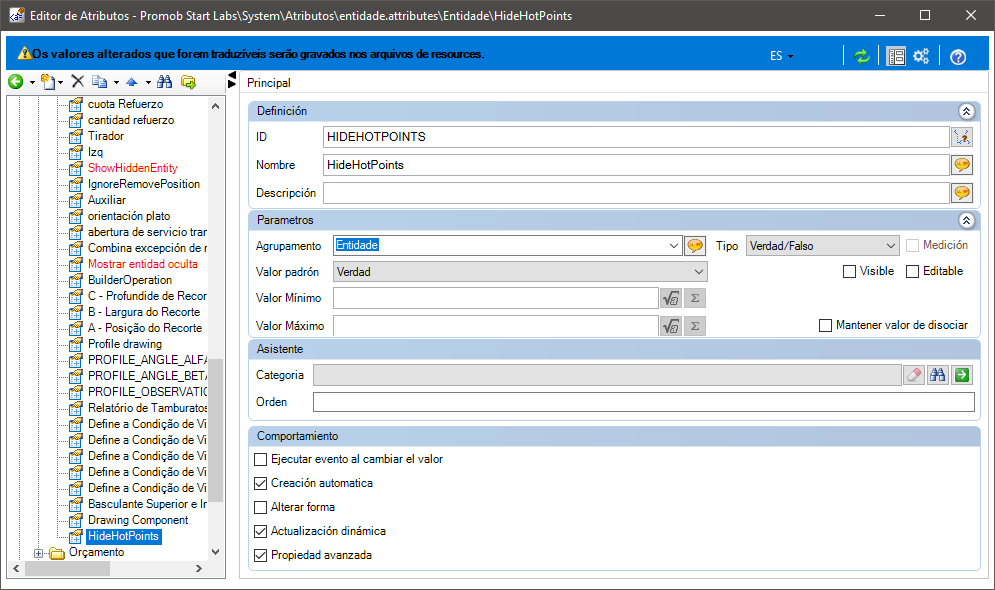Click the new attribute document icon

(48, 81)
